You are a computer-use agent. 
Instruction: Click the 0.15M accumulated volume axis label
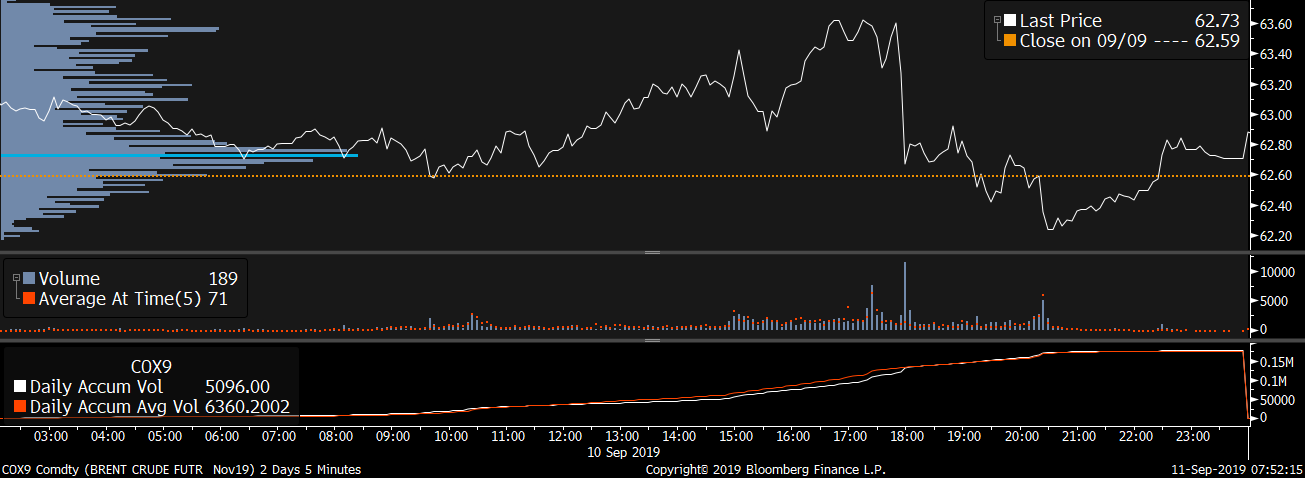pos(1279,361)
